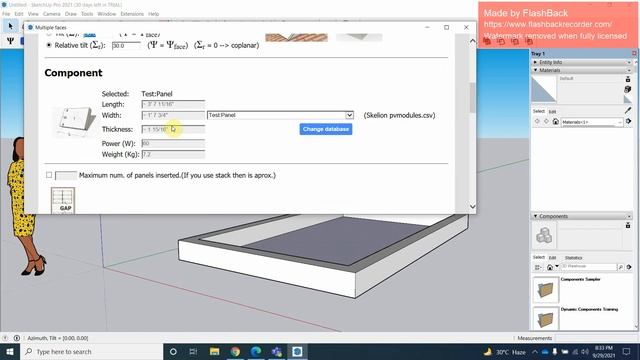Collapse the Materials panel
The width and height of the screenshot is (640, 360).
[x=536, y=70]
